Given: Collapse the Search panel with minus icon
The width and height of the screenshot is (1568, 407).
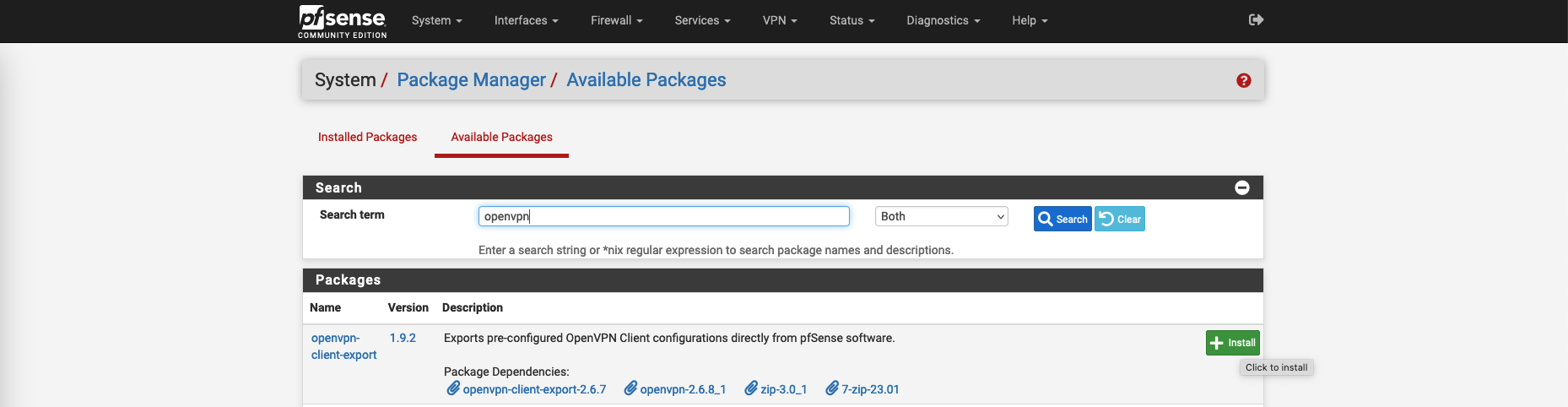Looking at the screenshot, I should [1241, 187].
